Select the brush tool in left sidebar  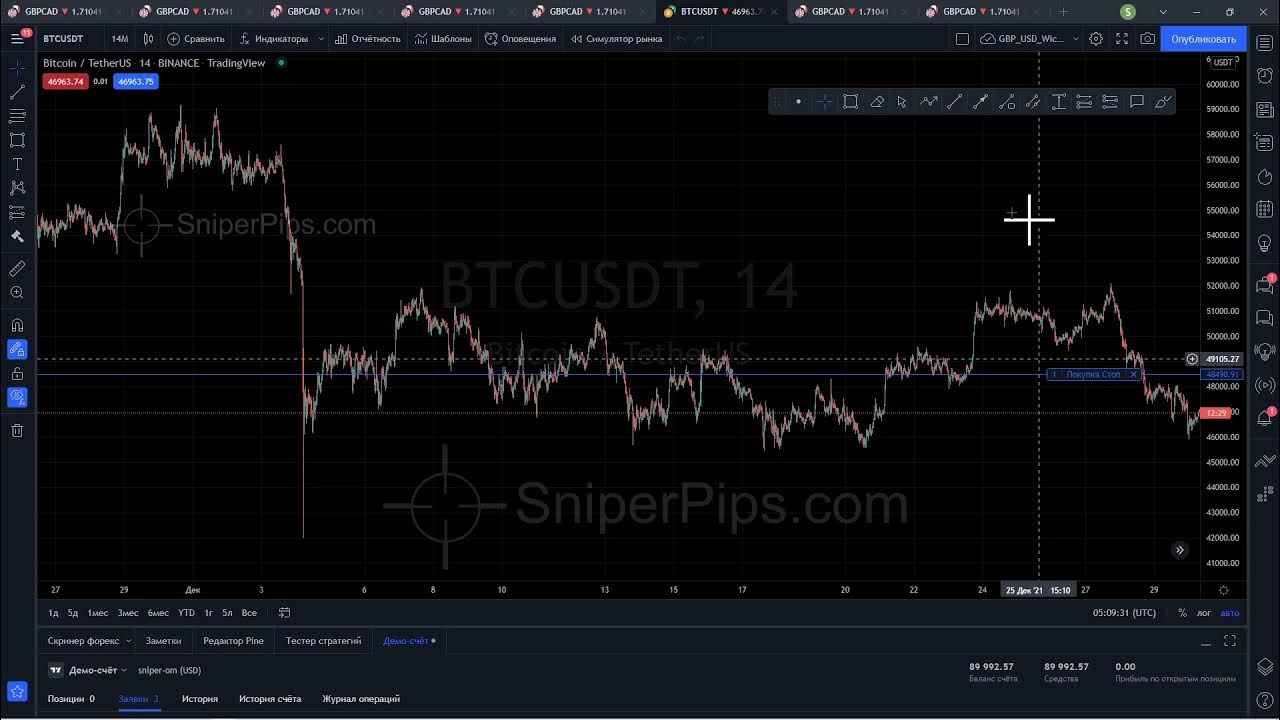pos(17,236)
